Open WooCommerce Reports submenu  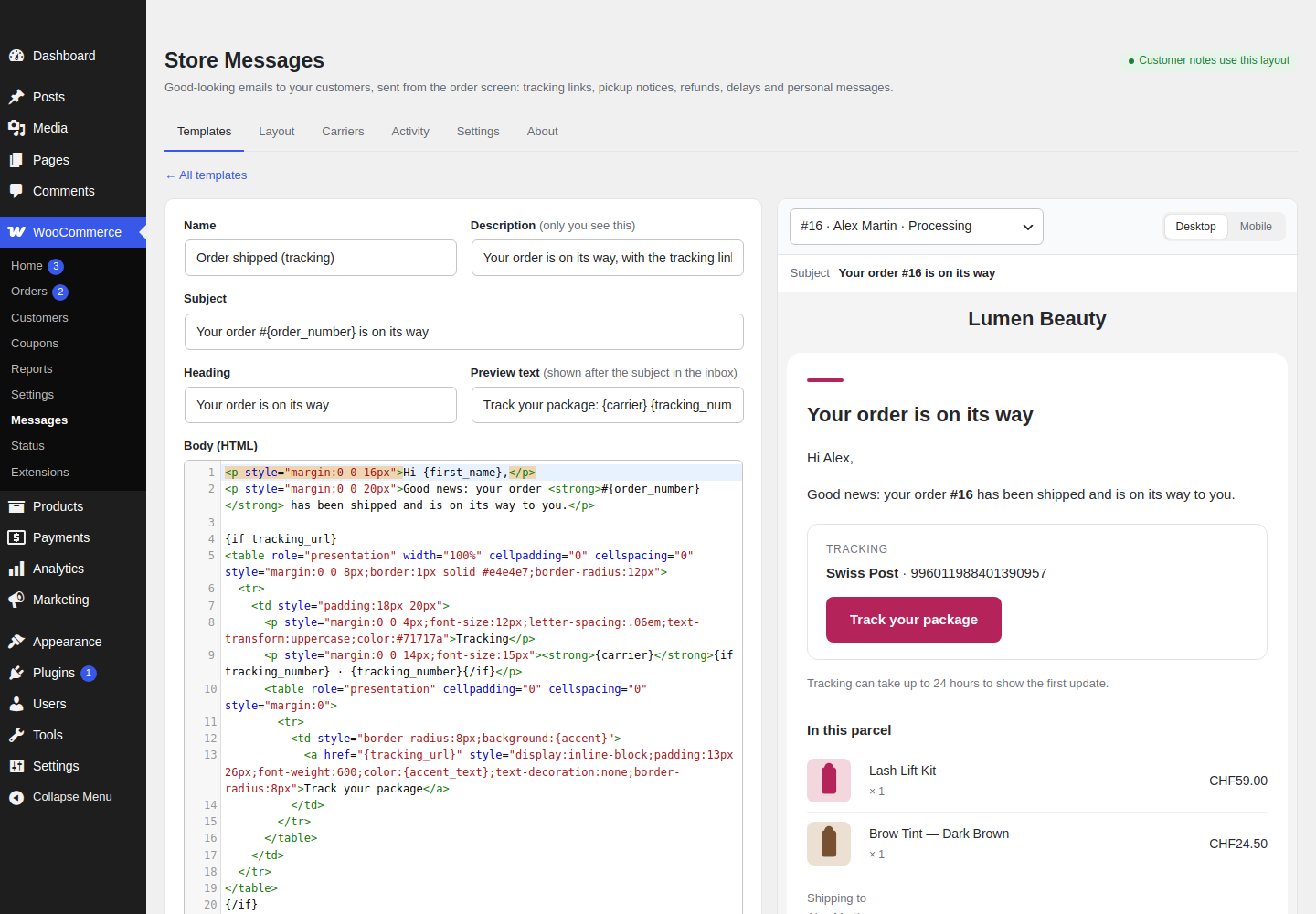pyautogui.click(x=32, y=369)
